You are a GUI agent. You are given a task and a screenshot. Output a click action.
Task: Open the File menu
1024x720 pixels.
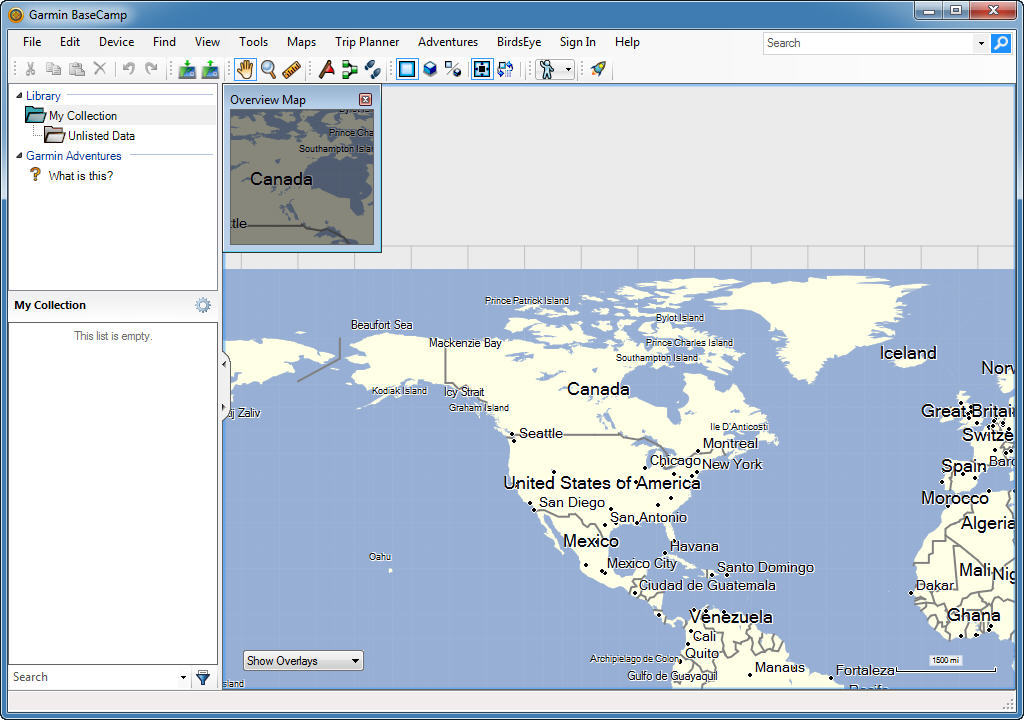(x=32, y=42)
